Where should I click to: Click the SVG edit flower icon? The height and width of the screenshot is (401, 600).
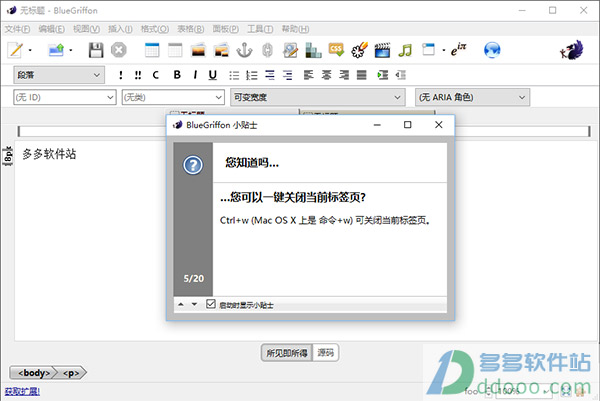[x=359, y=50]
